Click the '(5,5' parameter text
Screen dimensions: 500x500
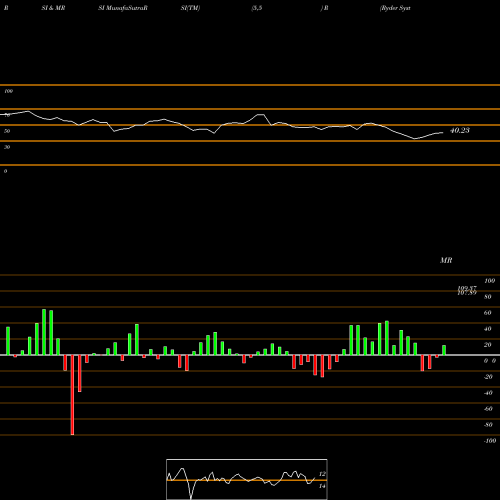point(257,8)
